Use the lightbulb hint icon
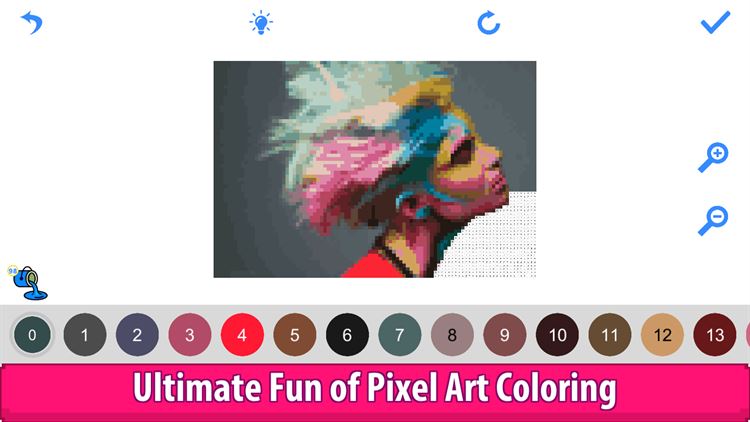Screen dimensions: 750x422 261,23
